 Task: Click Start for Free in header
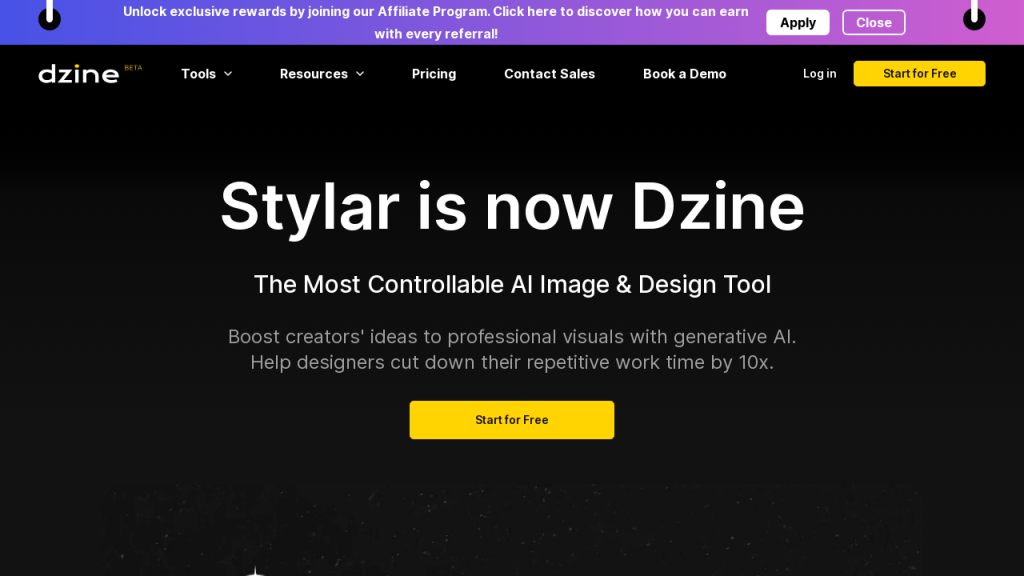920,74
